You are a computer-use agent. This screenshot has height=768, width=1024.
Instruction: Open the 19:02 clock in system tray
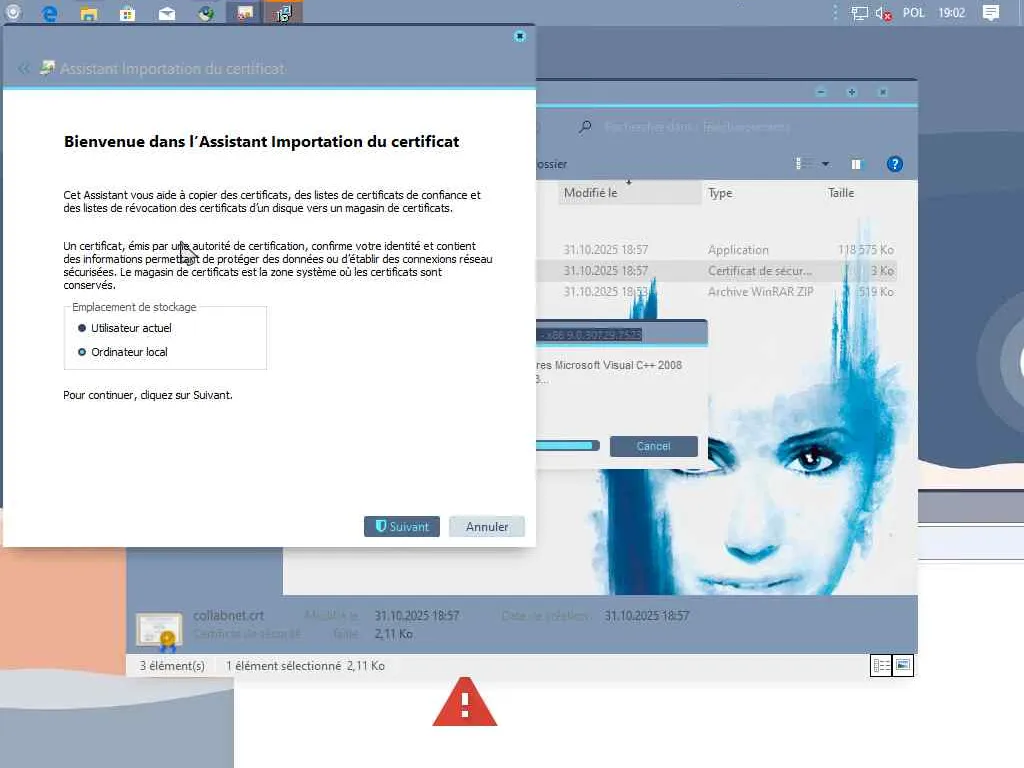coord(952,13)
